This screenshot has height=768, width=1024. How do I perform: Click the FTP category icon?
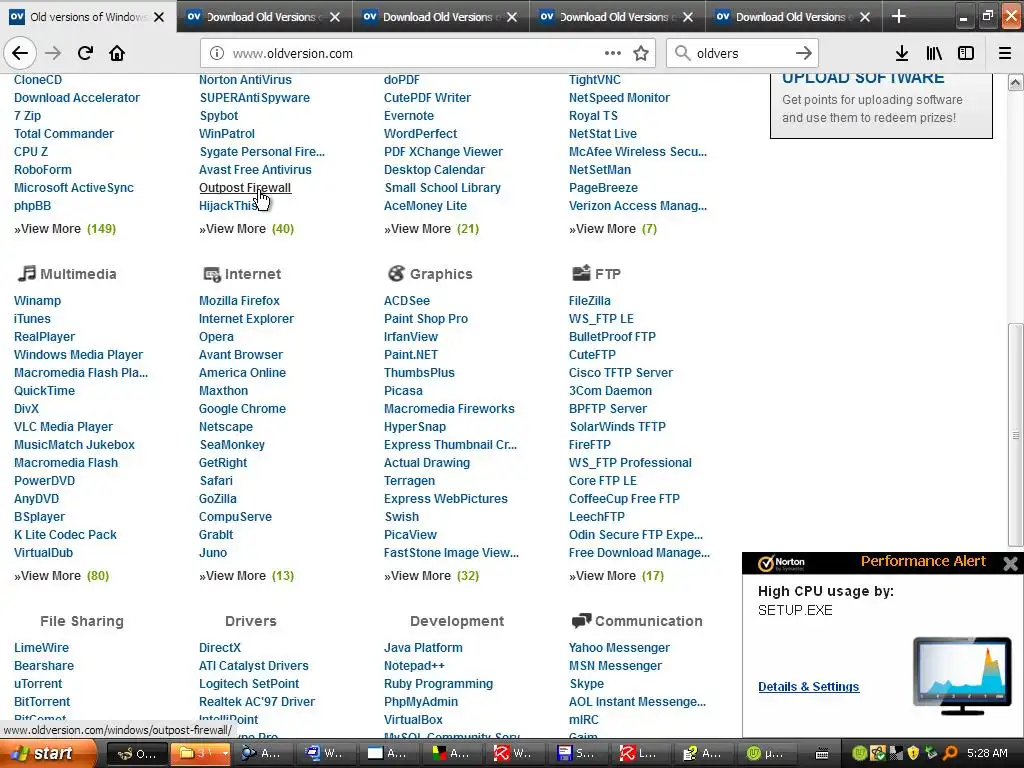[581, 273]
